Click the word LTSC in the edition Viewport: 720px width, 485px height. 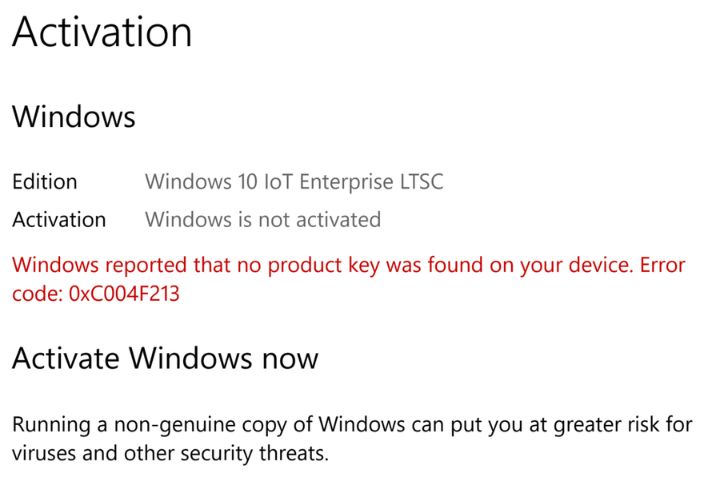(421, 181)
